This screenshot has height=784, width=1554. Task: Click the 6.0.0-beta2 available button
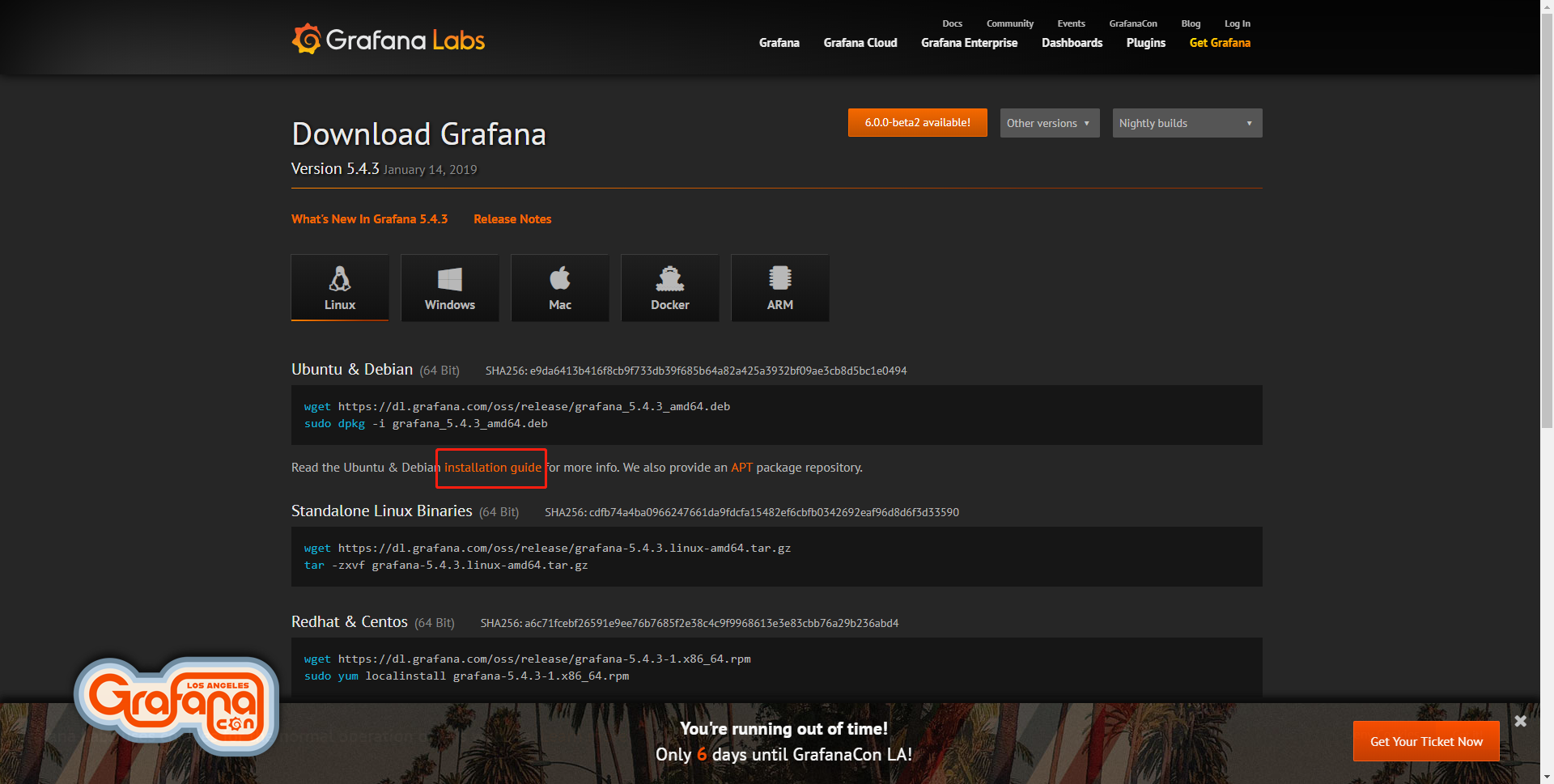point(918,123)
